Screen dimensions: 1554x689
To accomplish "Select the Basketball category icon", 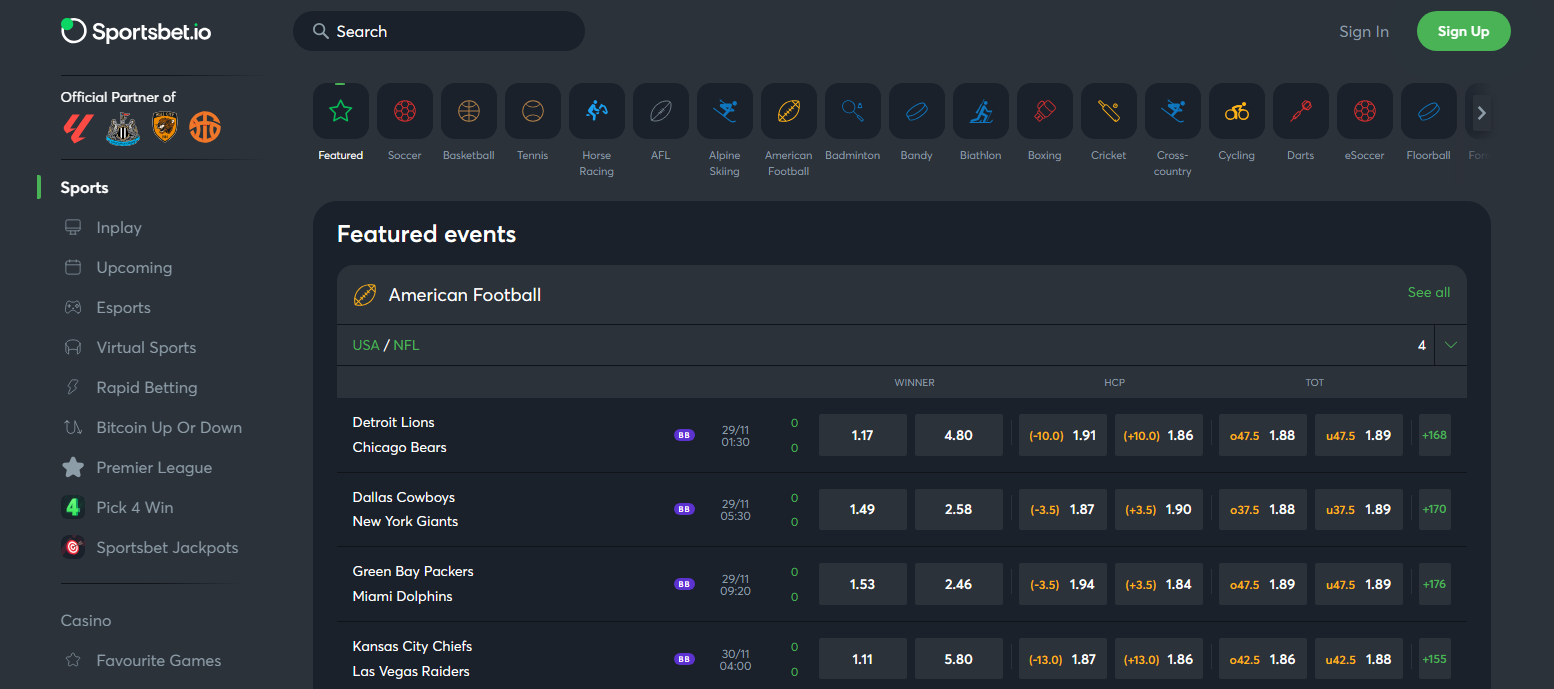I will click(x=469, y=111).
